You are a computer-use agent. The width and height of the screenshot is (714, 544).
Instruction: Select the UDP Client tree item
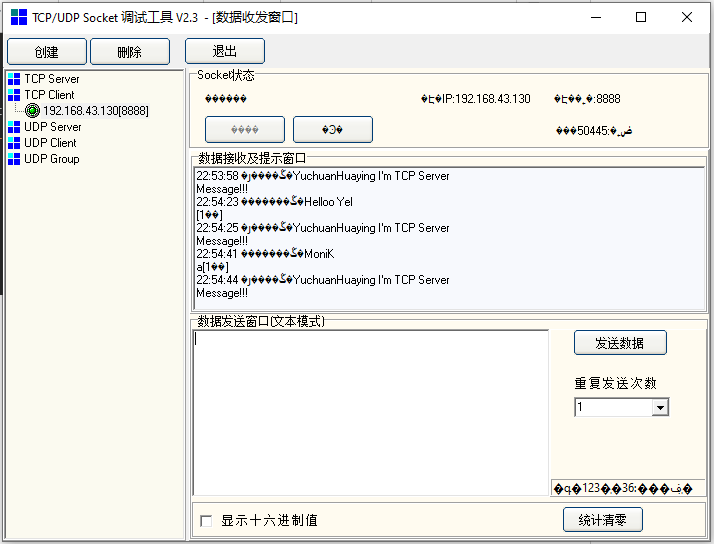pyautogui.click(x=50, y=143)
